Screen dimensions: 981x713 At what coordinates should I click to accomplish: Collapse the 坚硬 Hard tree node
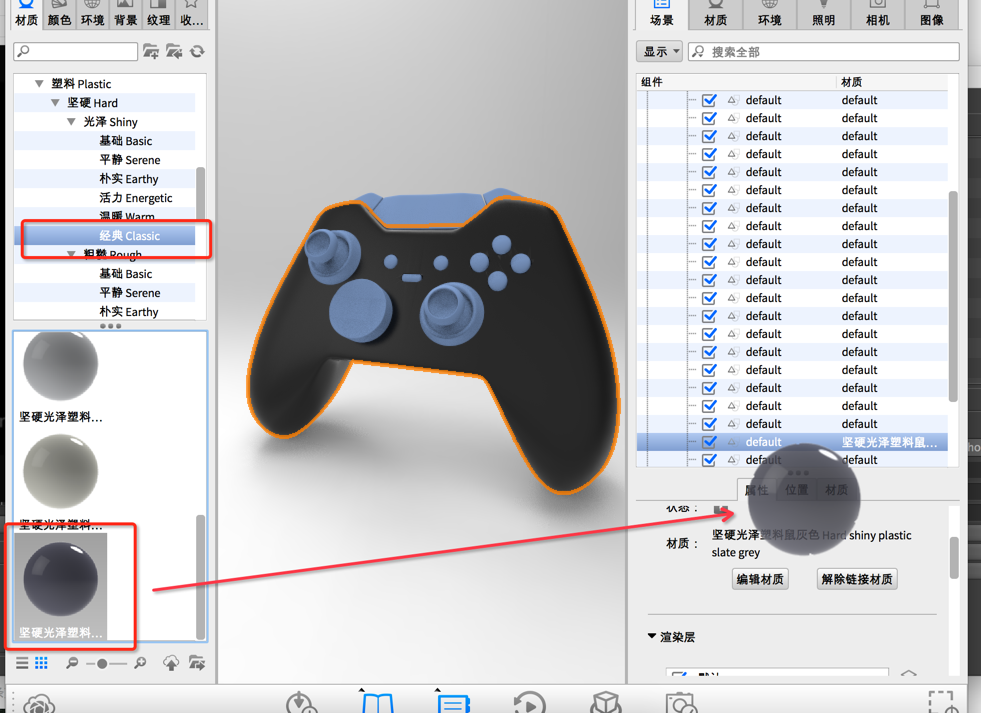click(55, 103)
